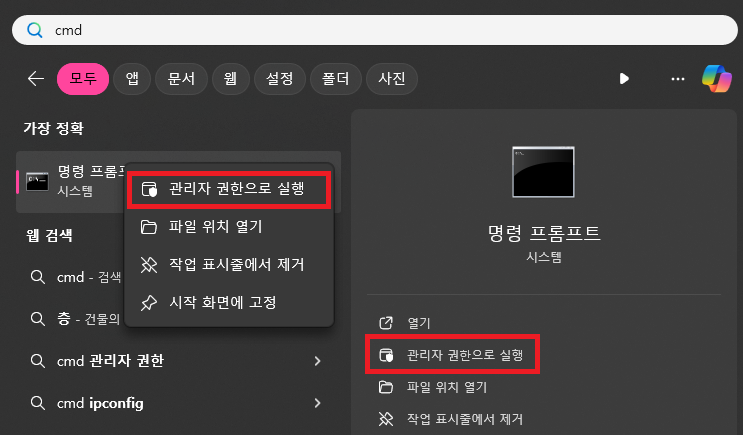Expand the cmd ipconfig suggestion chevron
Viewport: 743px width, 435px height.
tap(317, 403)
